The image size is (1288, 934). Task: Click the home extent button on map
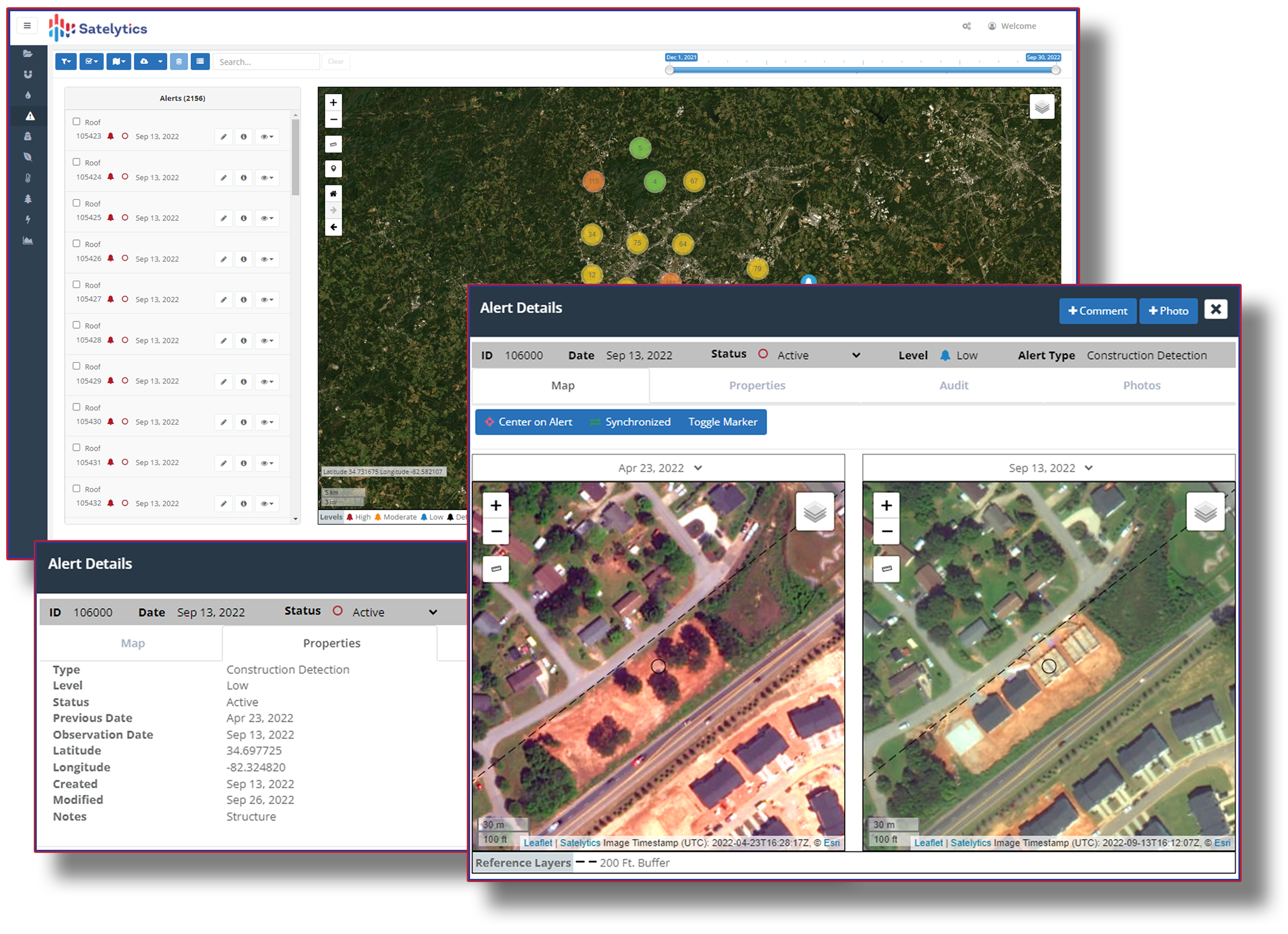[x=333, y=194]
